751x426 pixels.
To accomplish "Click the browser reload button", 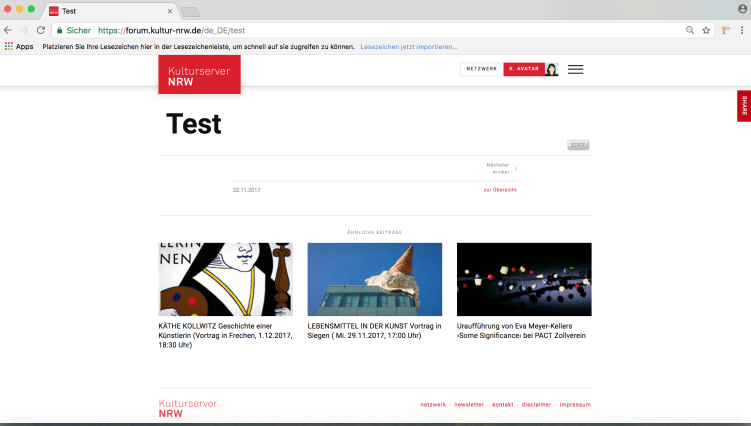I will click(41, 31).
